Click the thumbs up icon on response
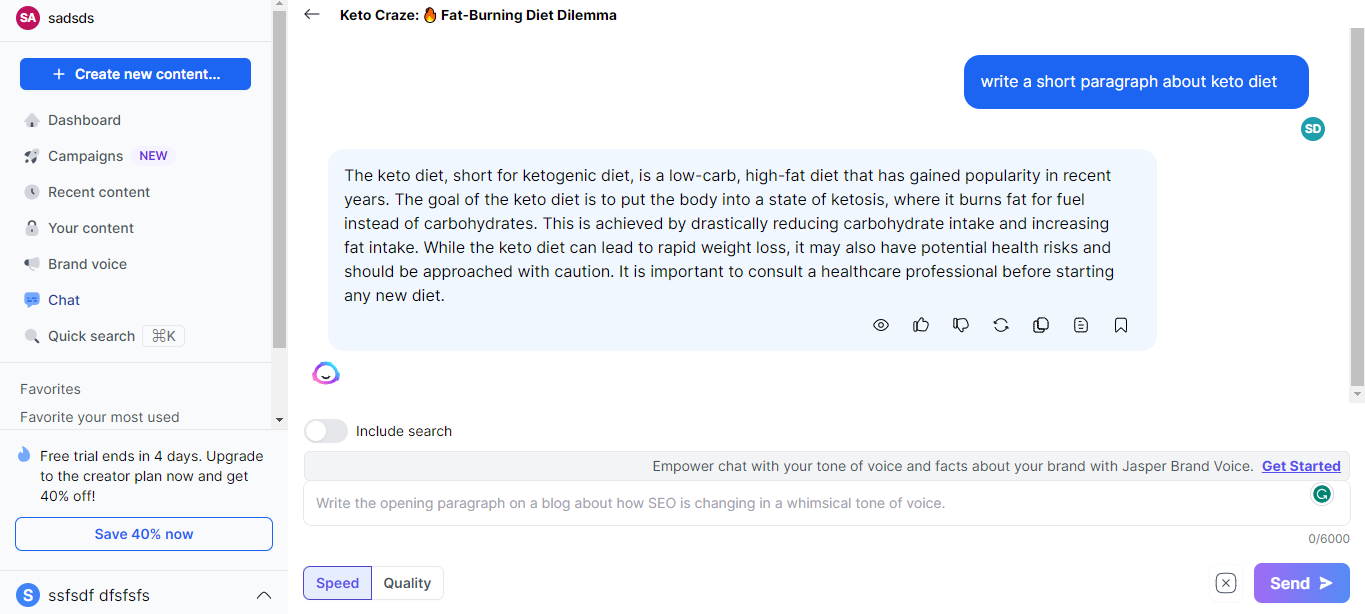The image size is (1365, 614). tap(921, 325)
